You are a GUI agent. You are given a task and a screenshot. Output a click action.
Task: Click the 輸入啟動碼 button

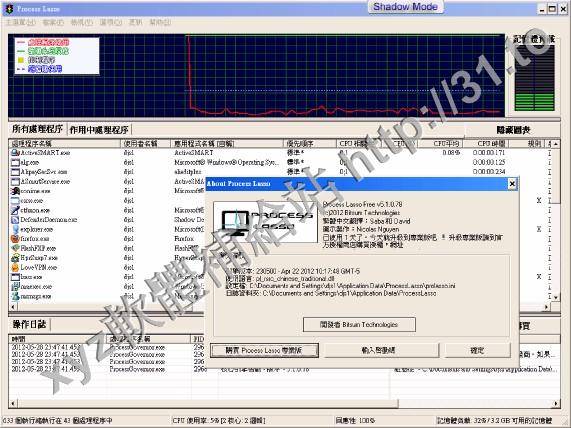[x=381, y=350]
